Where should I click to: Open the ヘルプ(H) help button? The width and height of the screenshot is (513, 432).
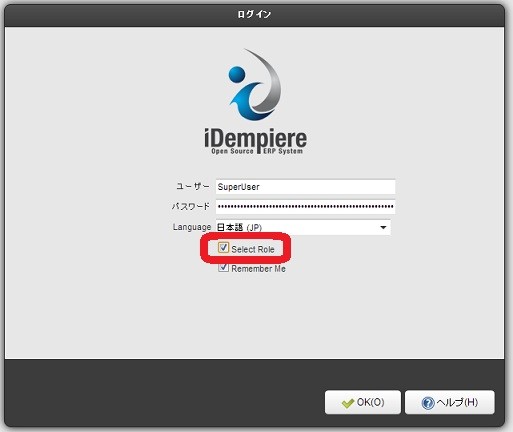pyautogui.click(x=450, y=402)
